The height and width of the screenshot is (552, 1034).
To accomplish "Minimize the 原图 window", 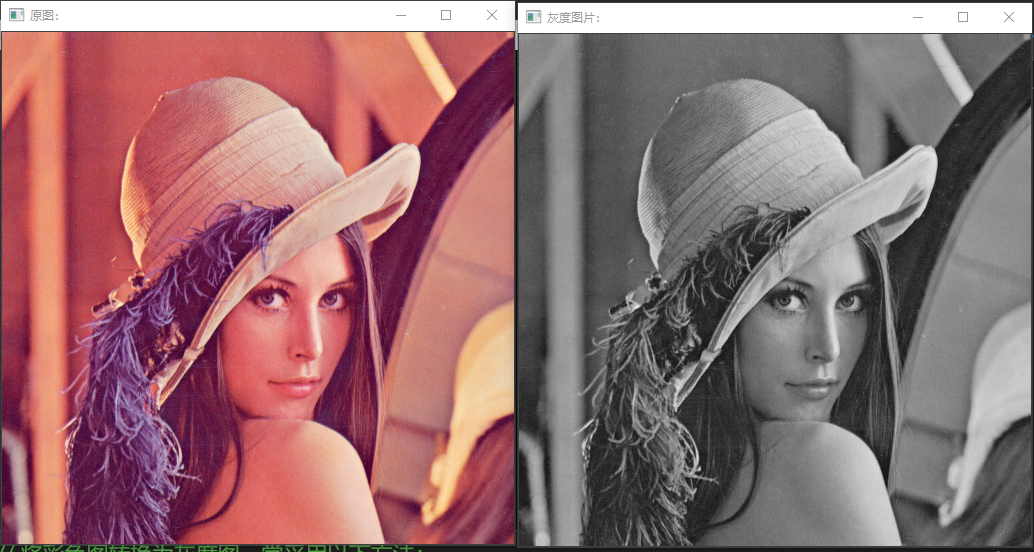I will [400, 15].
